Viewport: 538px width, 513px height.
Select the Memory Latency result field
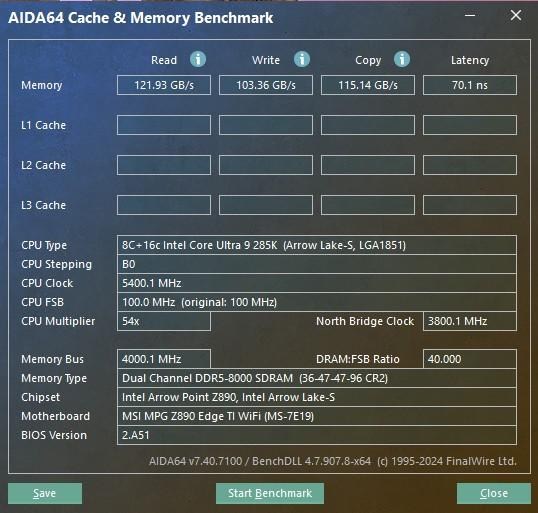pos(470,85)
